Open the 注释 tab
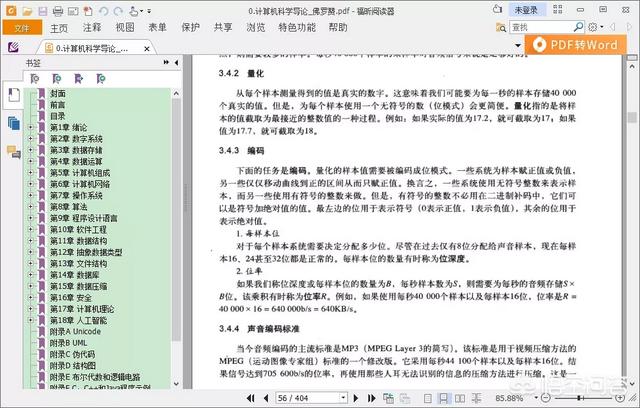 92,27
